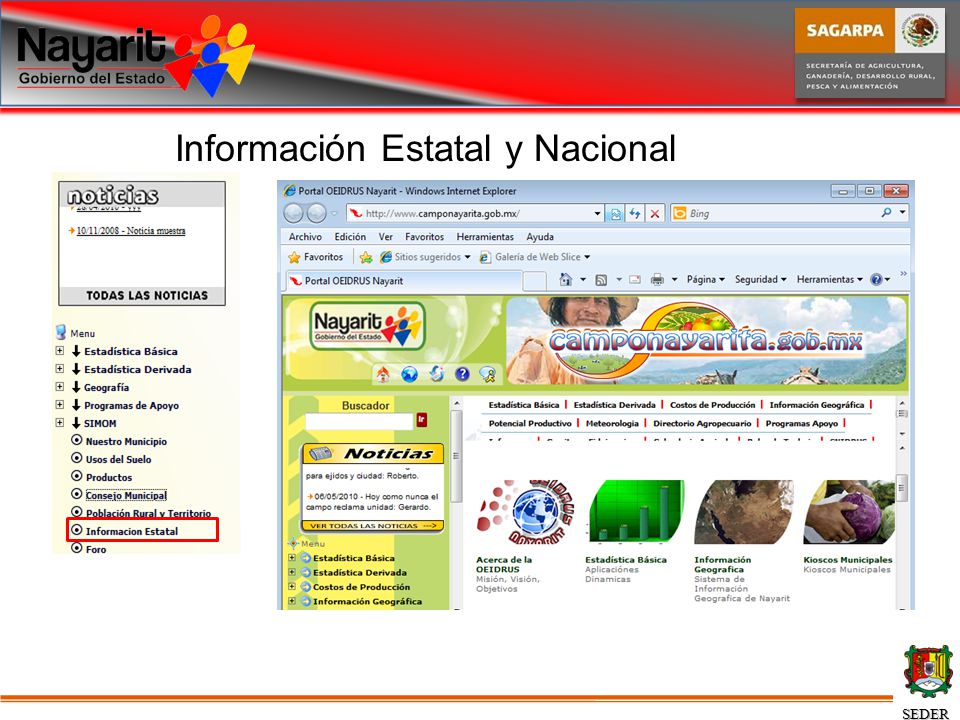Click the Directorio Agropecuario top link
960x720 pixels.
point(702,423)
